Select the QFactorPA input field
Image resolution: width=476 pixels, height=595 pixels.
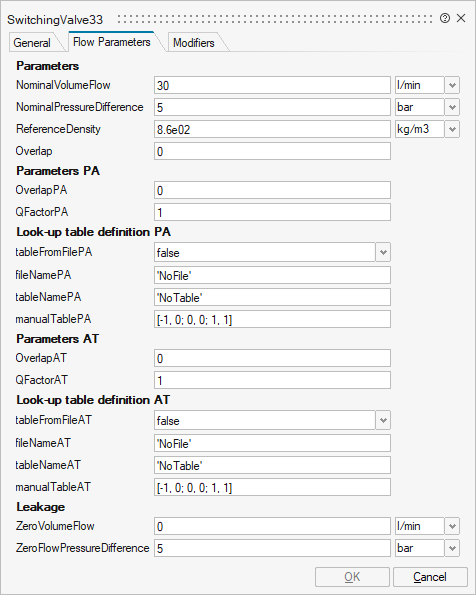pyautogui.click(x=272, y=212)
